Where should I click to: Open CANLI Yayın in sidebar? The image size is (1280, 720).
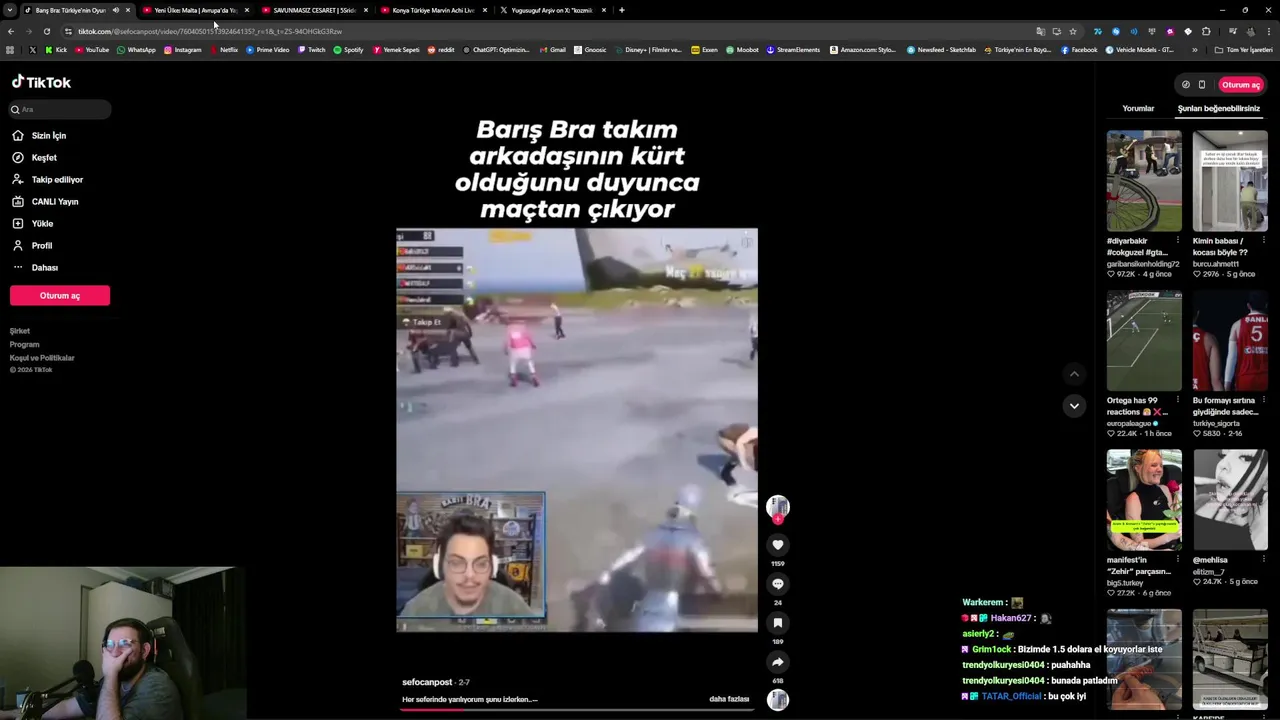(x=55, y=201)
